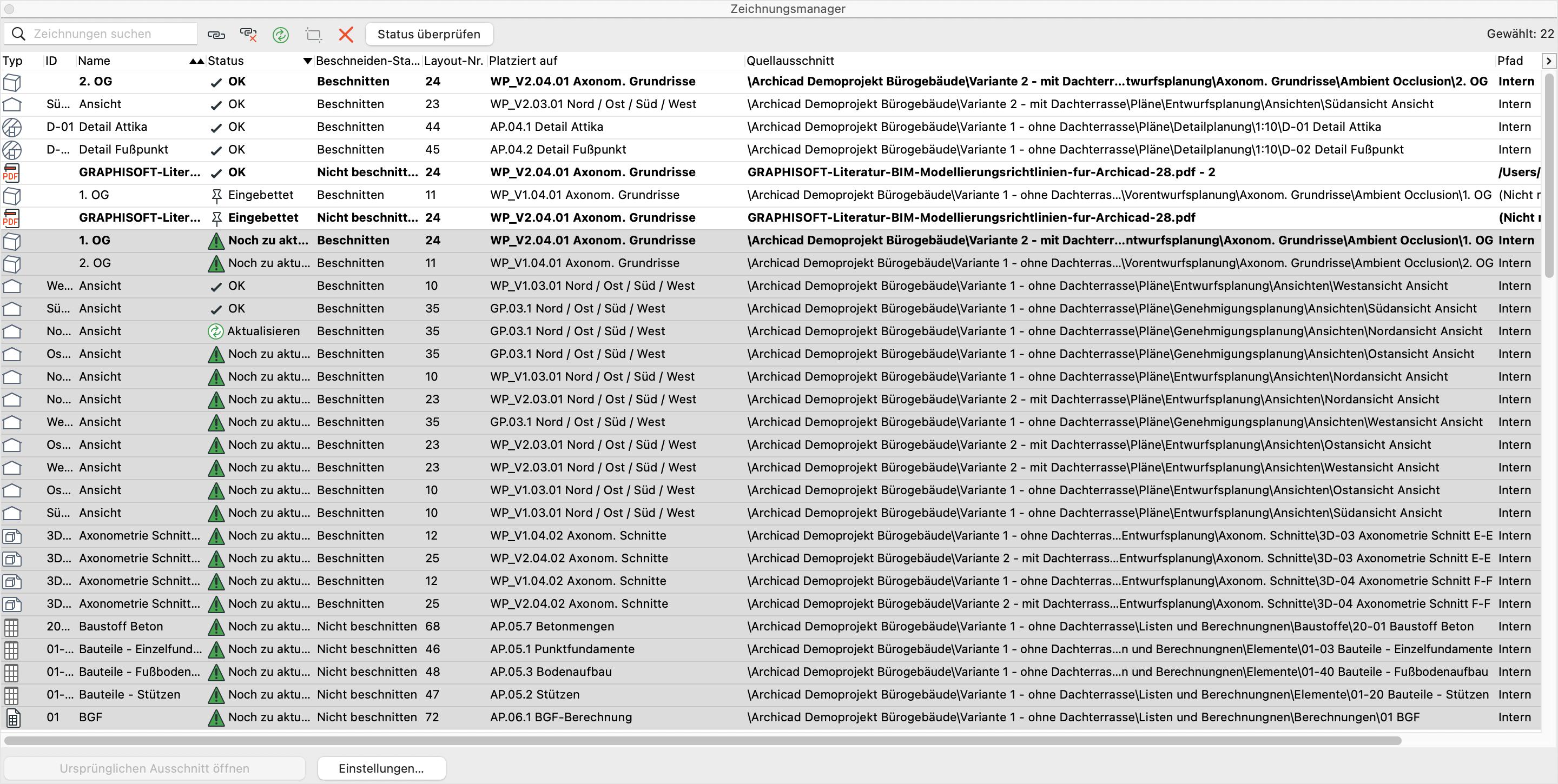The width and height of the screenshot is (1558, 784).
Task: Click the pin icon beside Eingebettet for 1. OG
Action: coord(216,195)
